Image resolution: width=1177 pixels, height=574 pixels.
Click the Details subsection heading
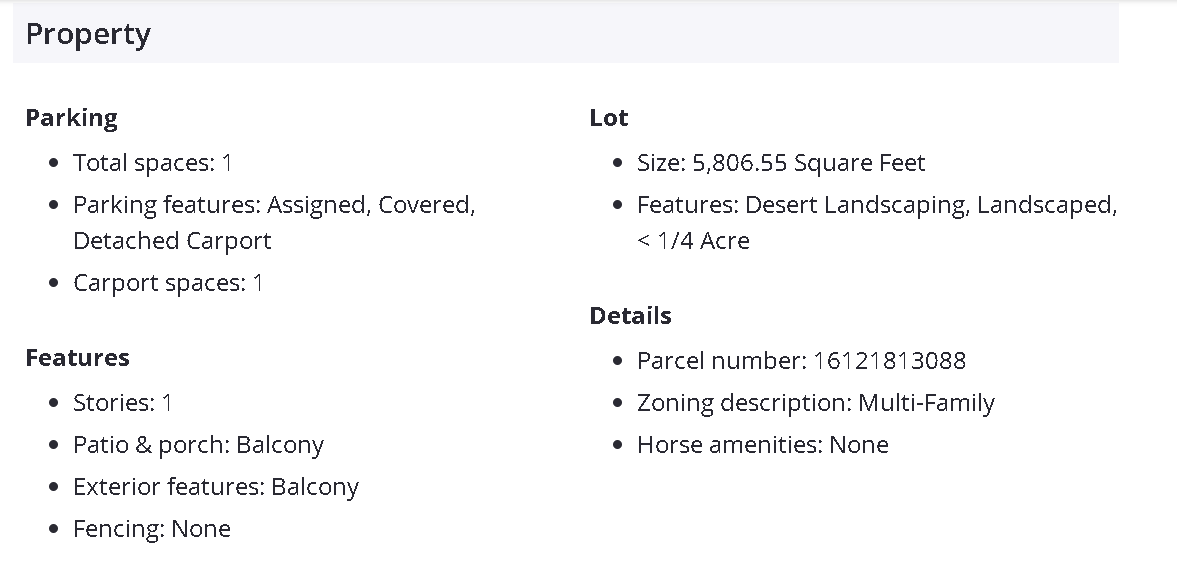pos(630,316)
